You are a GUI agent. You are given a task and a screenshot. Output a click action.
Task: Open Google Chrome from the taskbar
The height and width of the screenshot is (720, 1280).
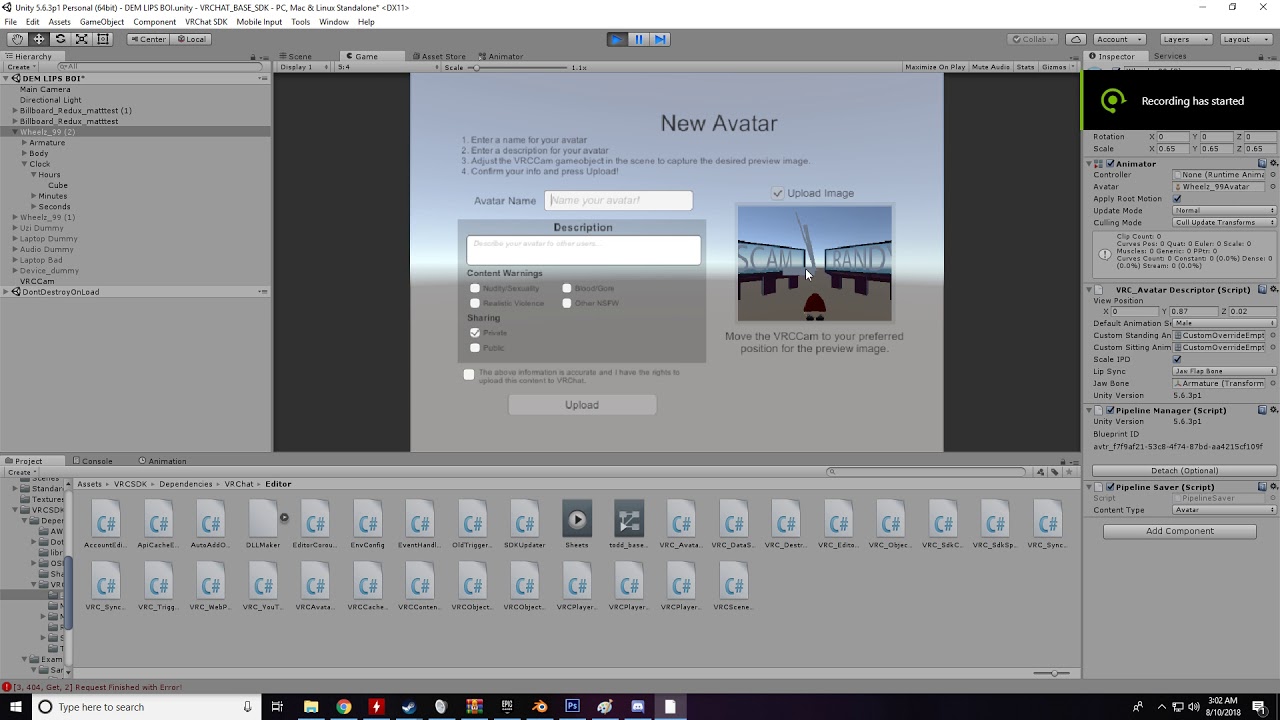click(x=343, y=707)
